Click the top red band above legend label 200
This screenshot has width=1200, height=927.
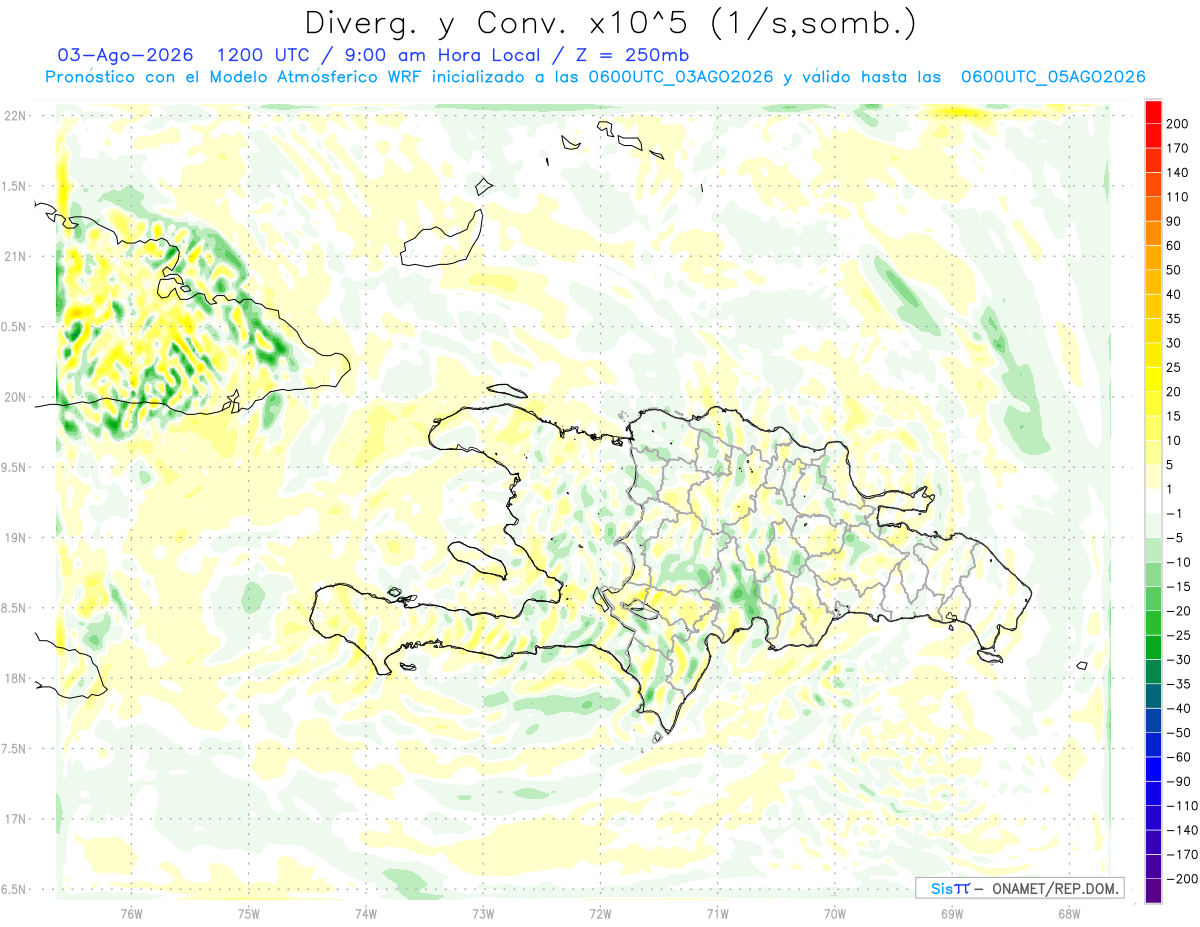pos(1153,112)
